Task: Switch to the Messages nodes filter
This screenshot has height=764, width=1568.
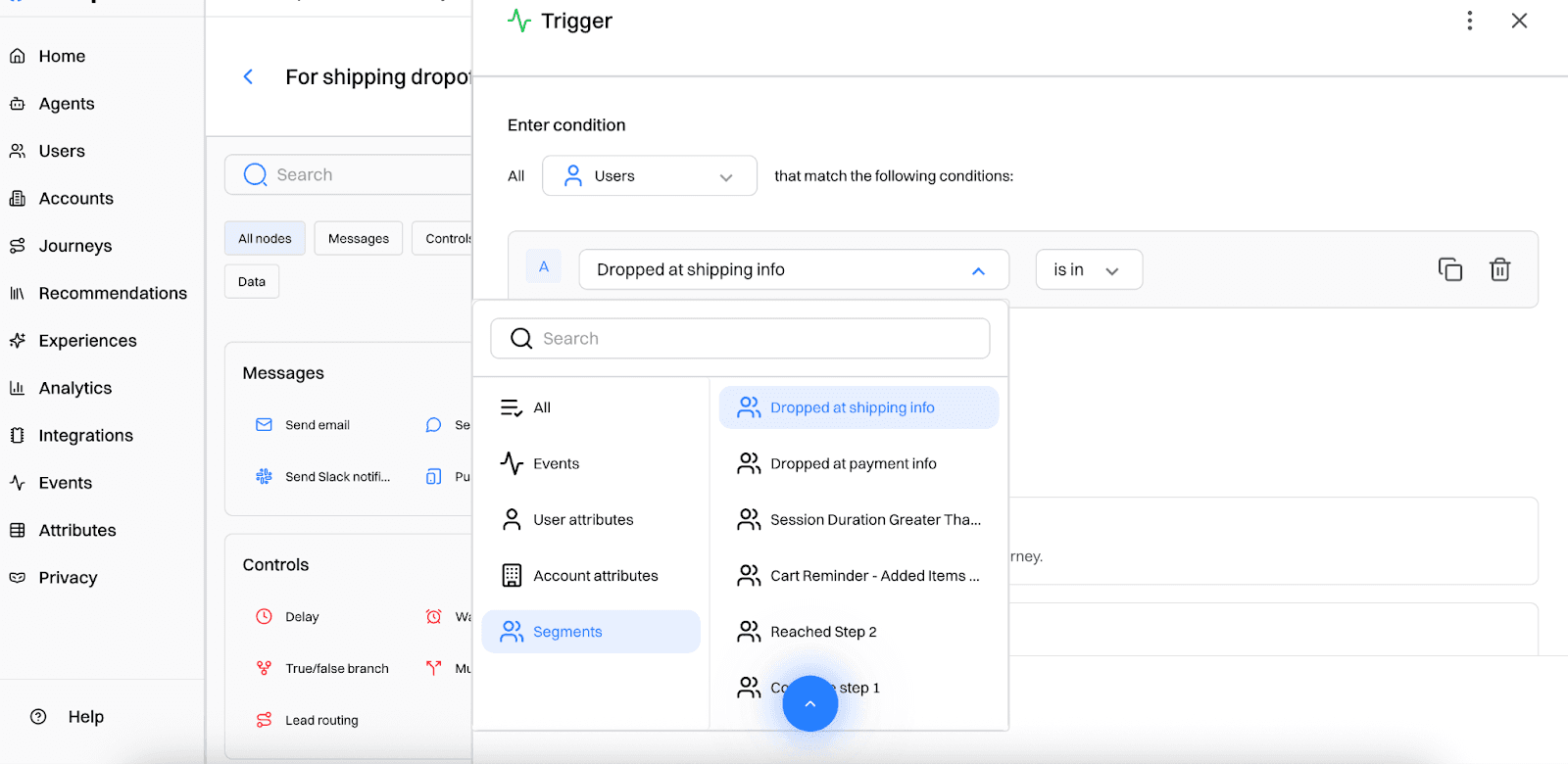Action: point(358,239)
